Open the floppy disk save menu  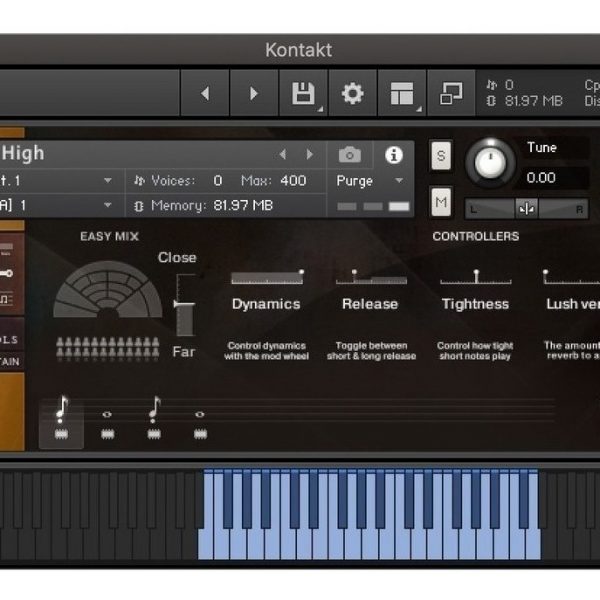303,93
